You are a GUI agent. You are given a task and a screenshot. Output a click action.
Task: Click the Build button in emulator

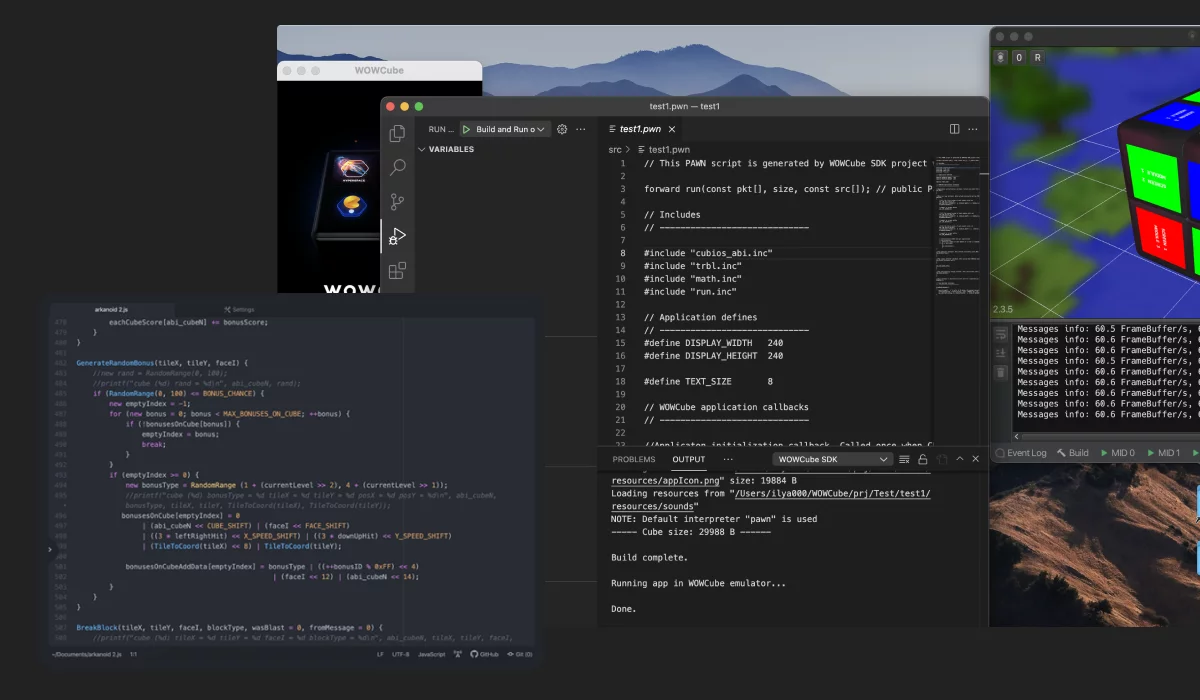tap(1072, 453)
